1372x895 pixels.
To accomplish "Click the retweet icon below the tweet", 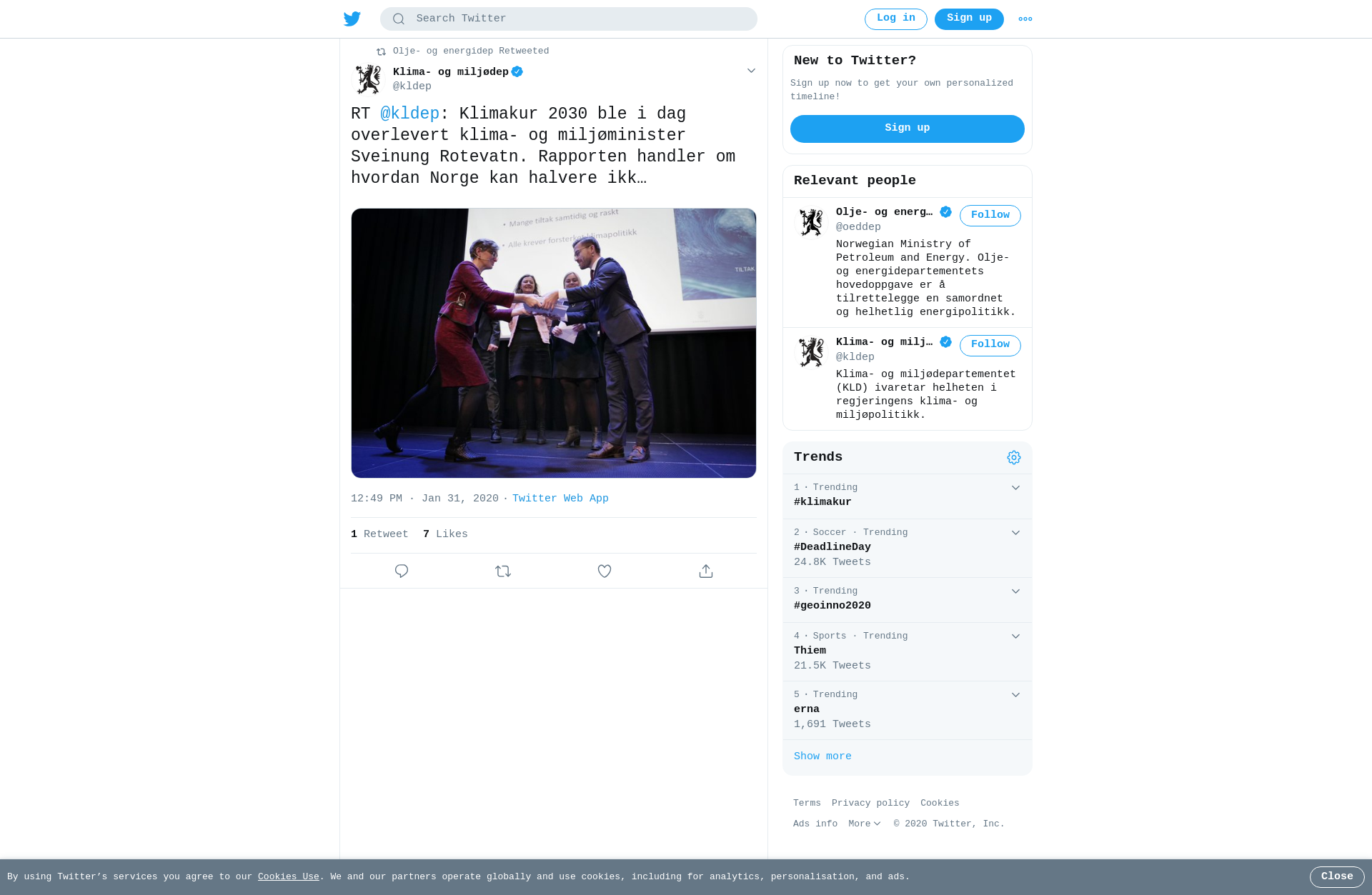I will pyautogui.click(x=503, y=571).
